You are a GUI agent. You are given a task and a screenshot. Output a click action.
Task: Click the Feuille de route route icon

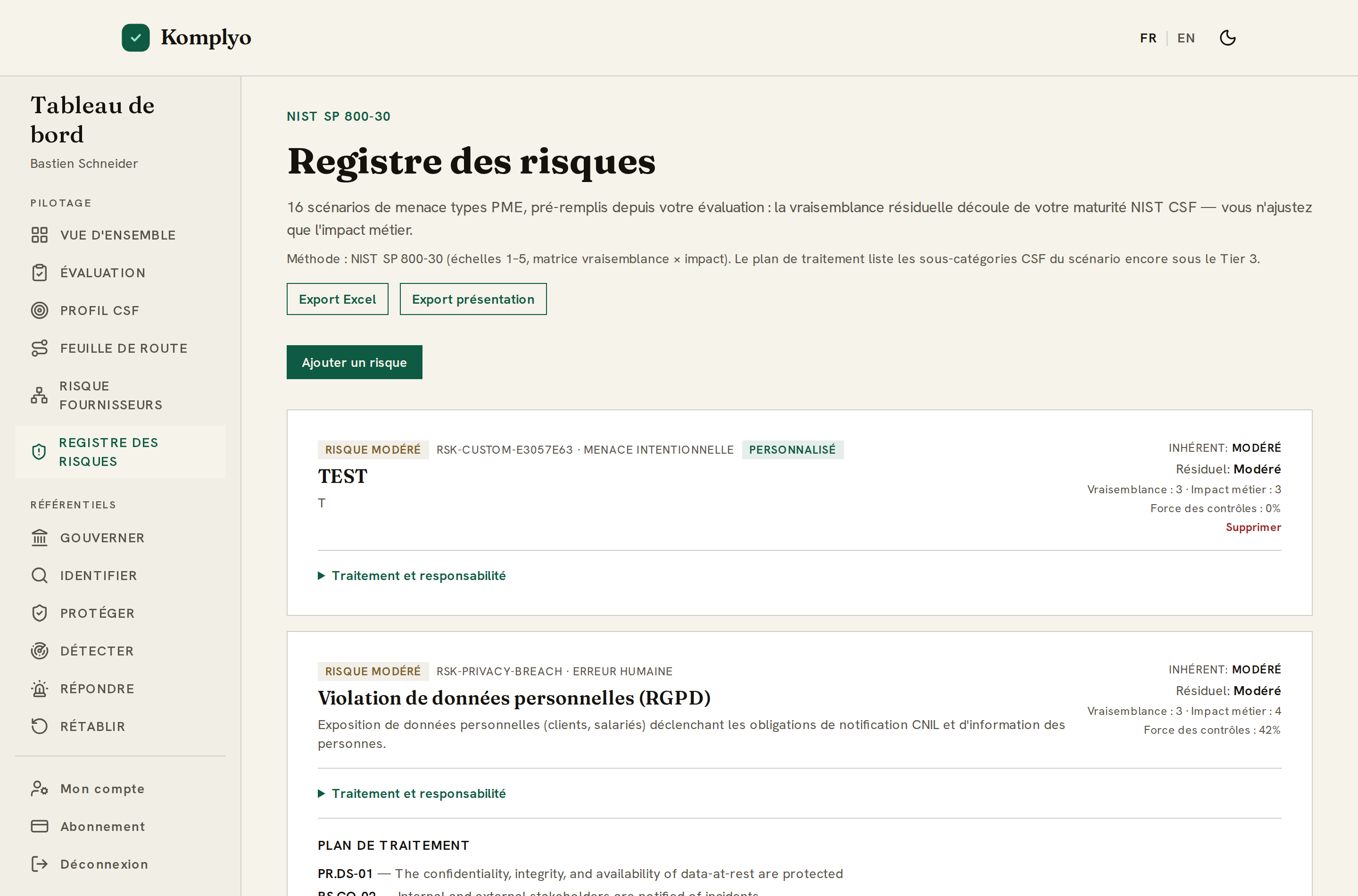40,348
